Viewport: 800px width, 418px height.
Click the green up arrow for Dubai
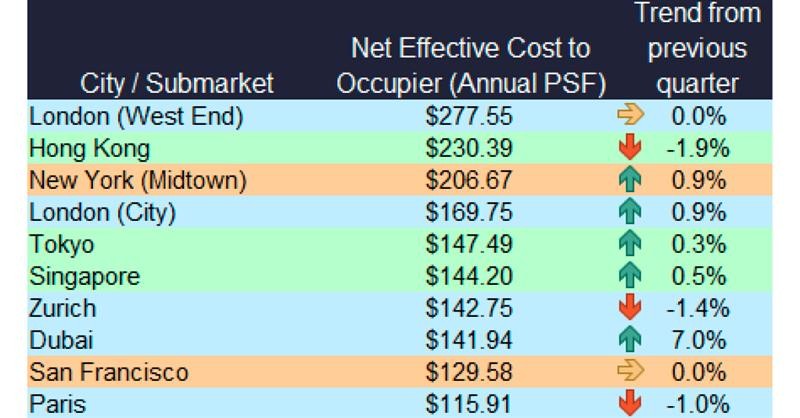630,340
